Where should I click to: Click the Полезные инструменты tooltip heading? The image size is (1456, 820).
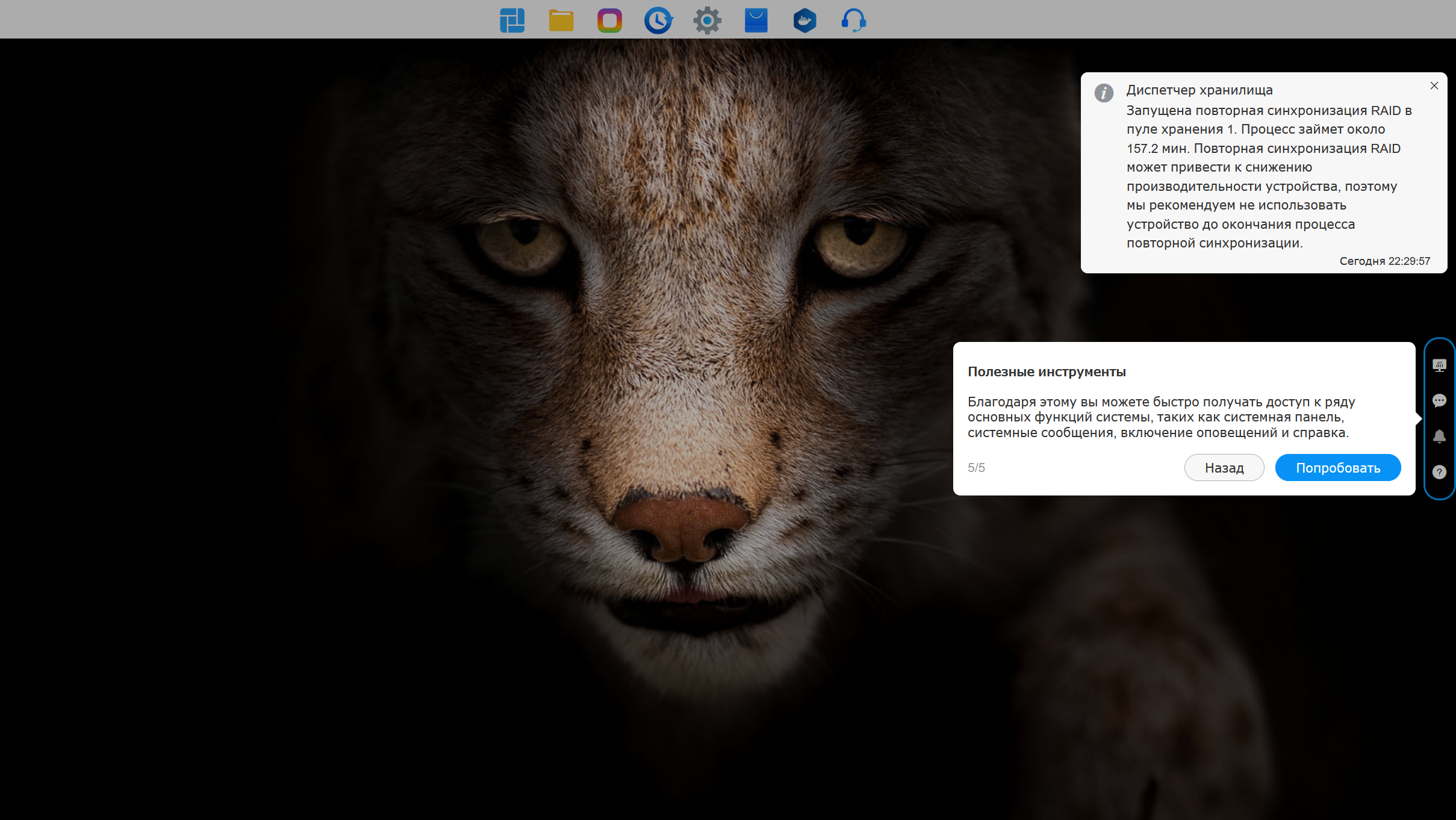1046,372
